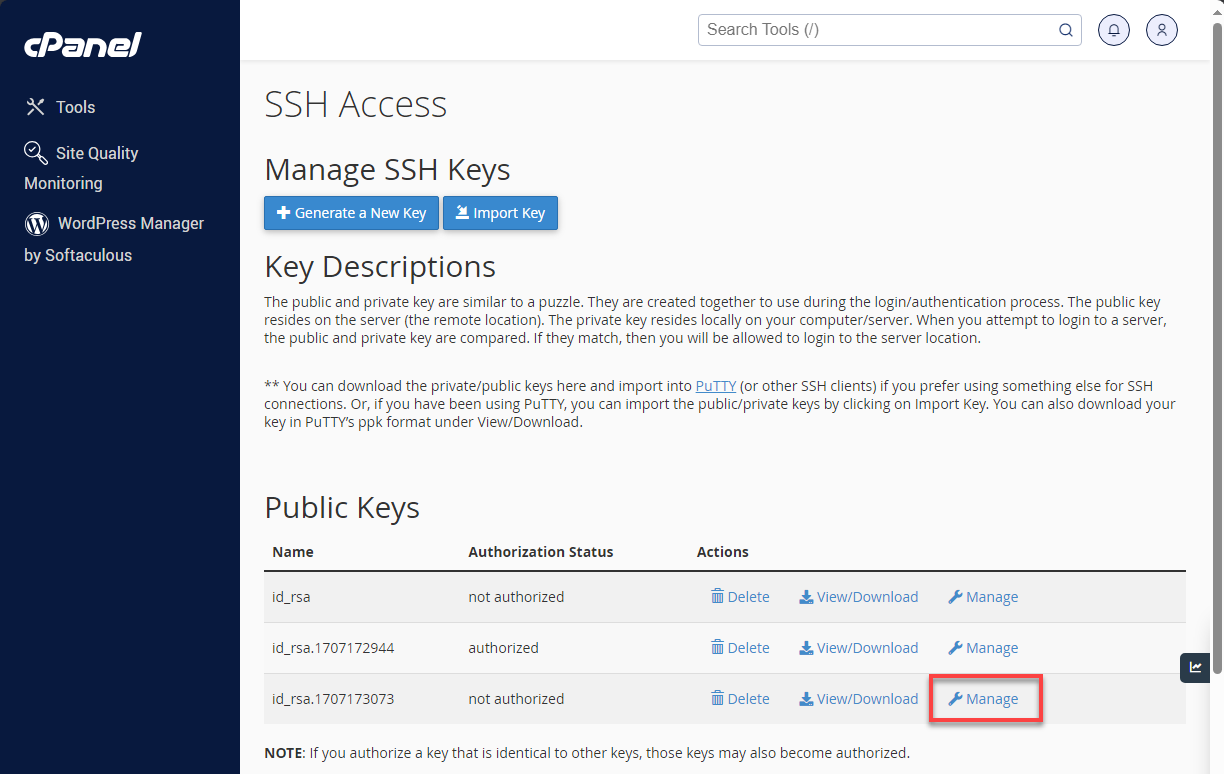Click the wrench icon beside Manage for id_rsa

954,596
